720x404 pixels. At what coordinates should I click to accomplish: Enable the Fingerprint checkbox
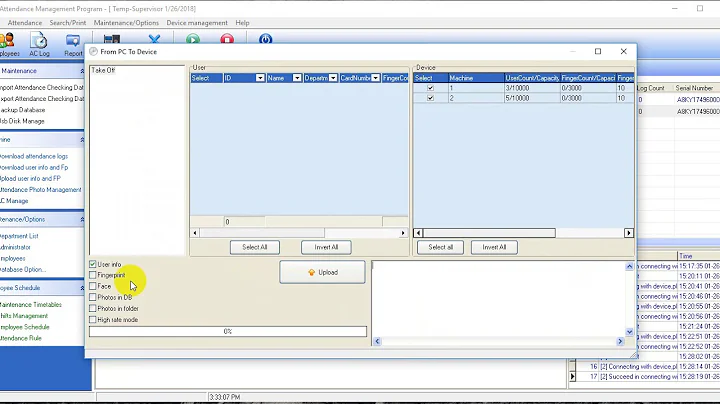[x=92, y=275]
